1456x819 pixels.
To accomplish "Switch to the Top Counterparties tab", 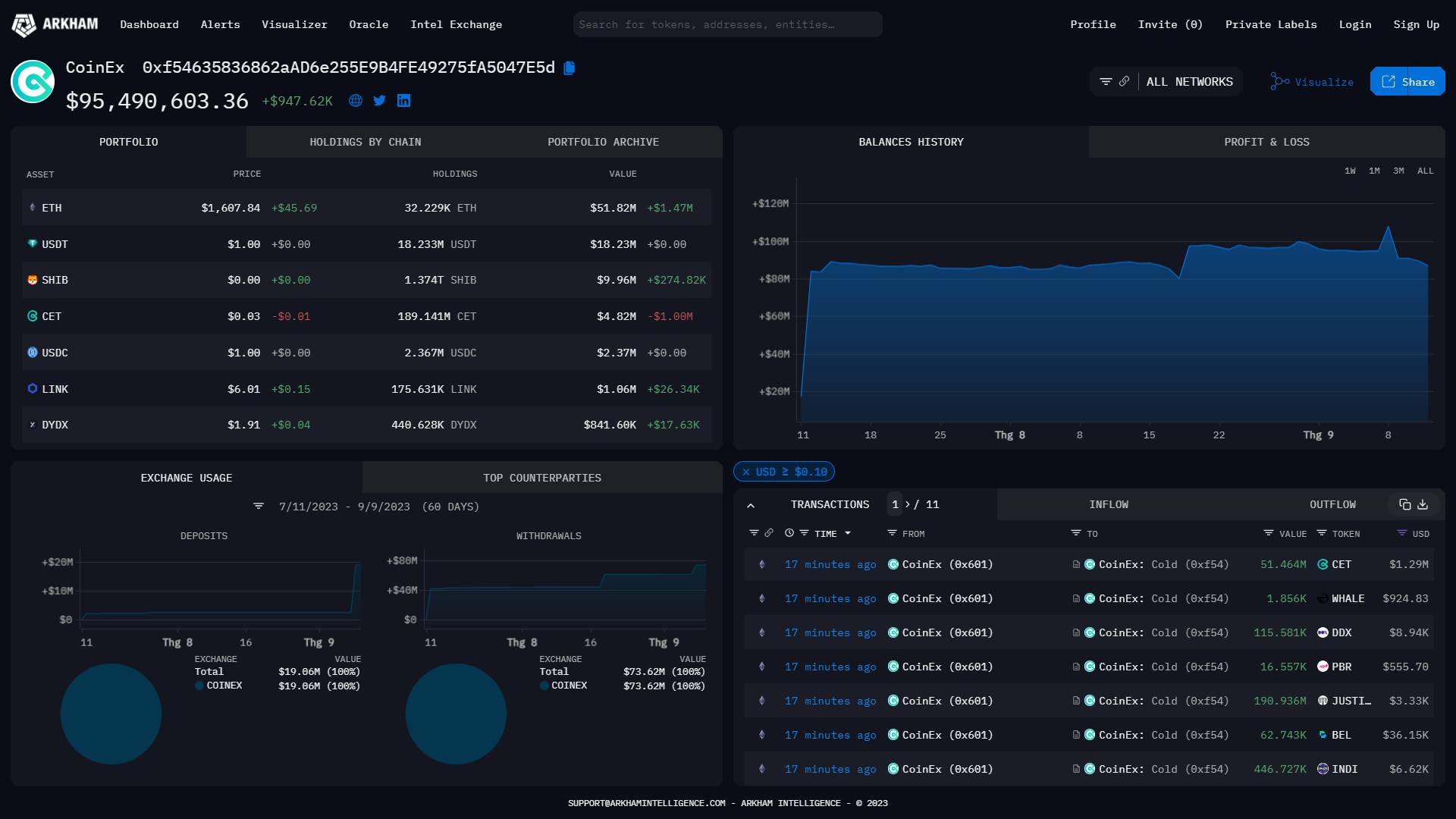I will point(542,479).
